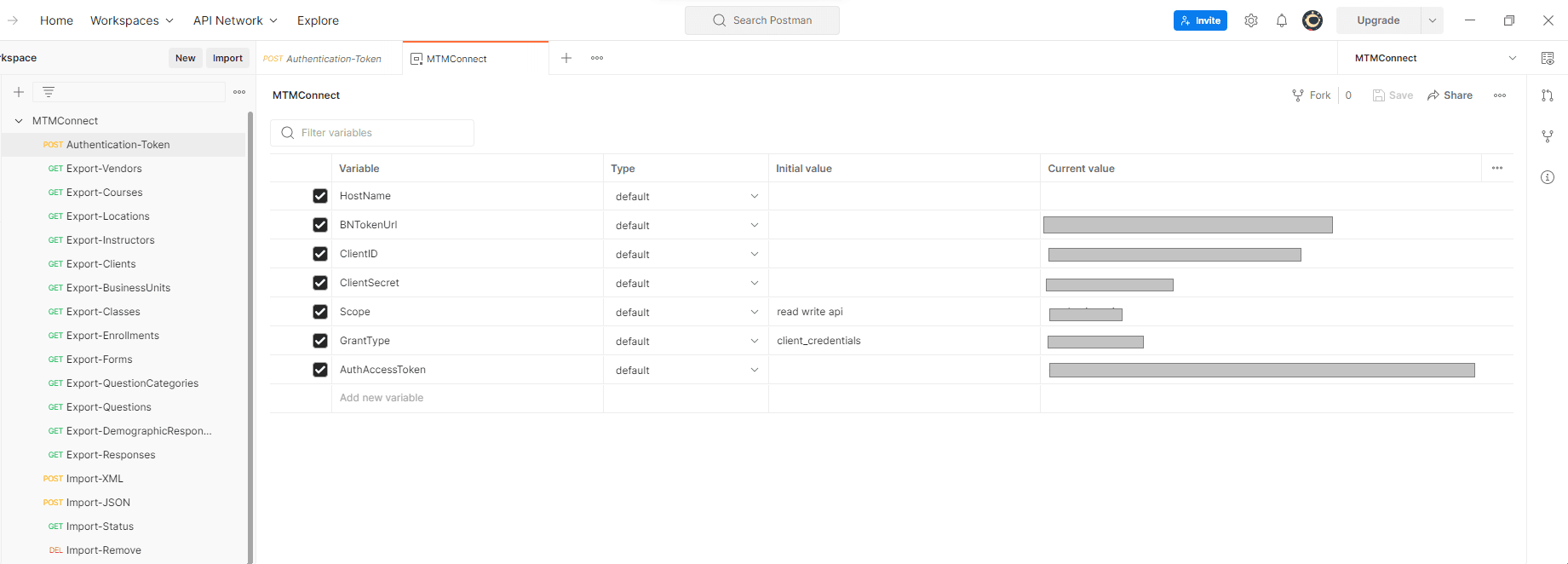Open the Export-Responses GET request

[123, 455]
